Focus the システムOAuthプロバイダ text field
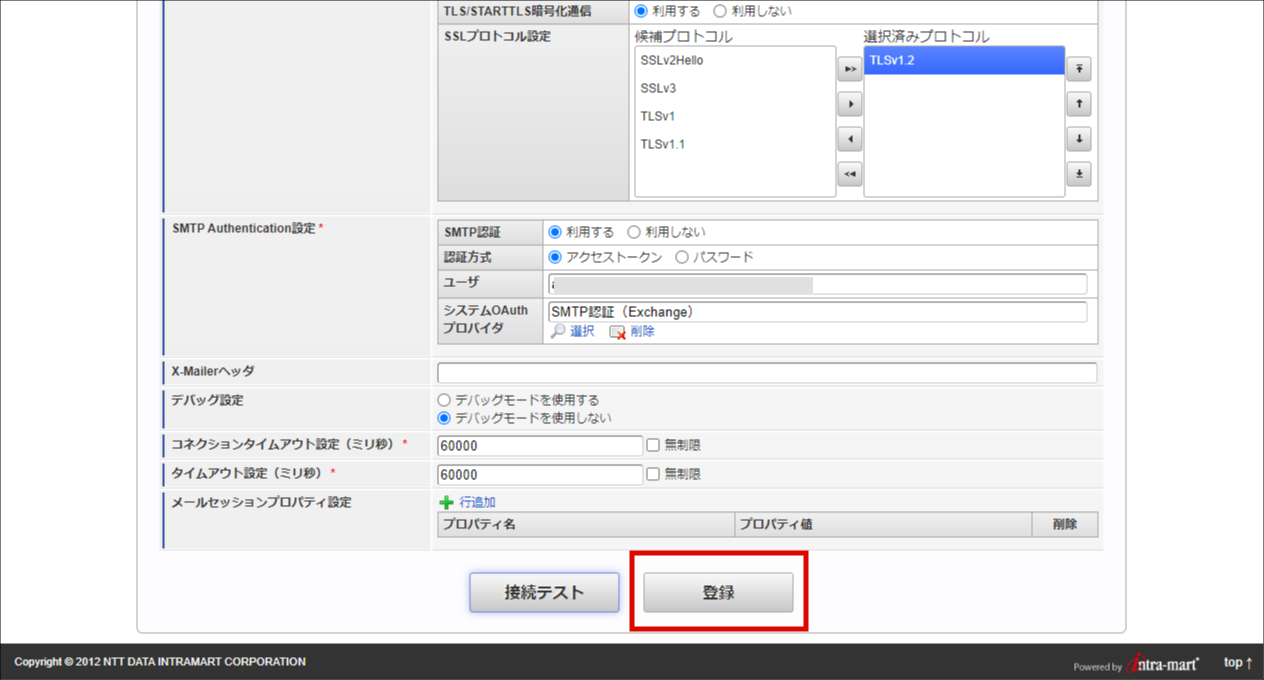Screen dimensions: 1264x680 [817, 312]
